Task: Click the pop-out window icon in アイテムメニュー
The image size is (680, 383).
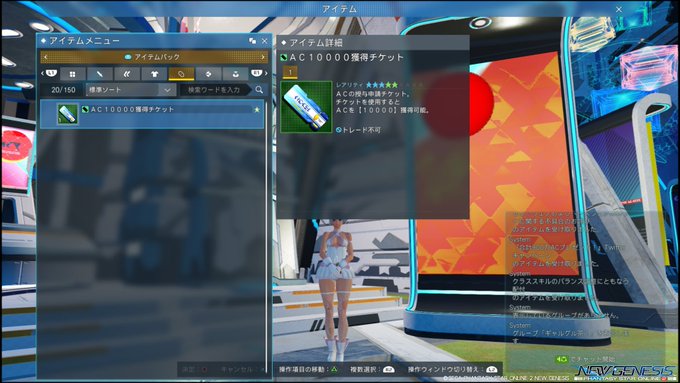Action: [252, 41]
